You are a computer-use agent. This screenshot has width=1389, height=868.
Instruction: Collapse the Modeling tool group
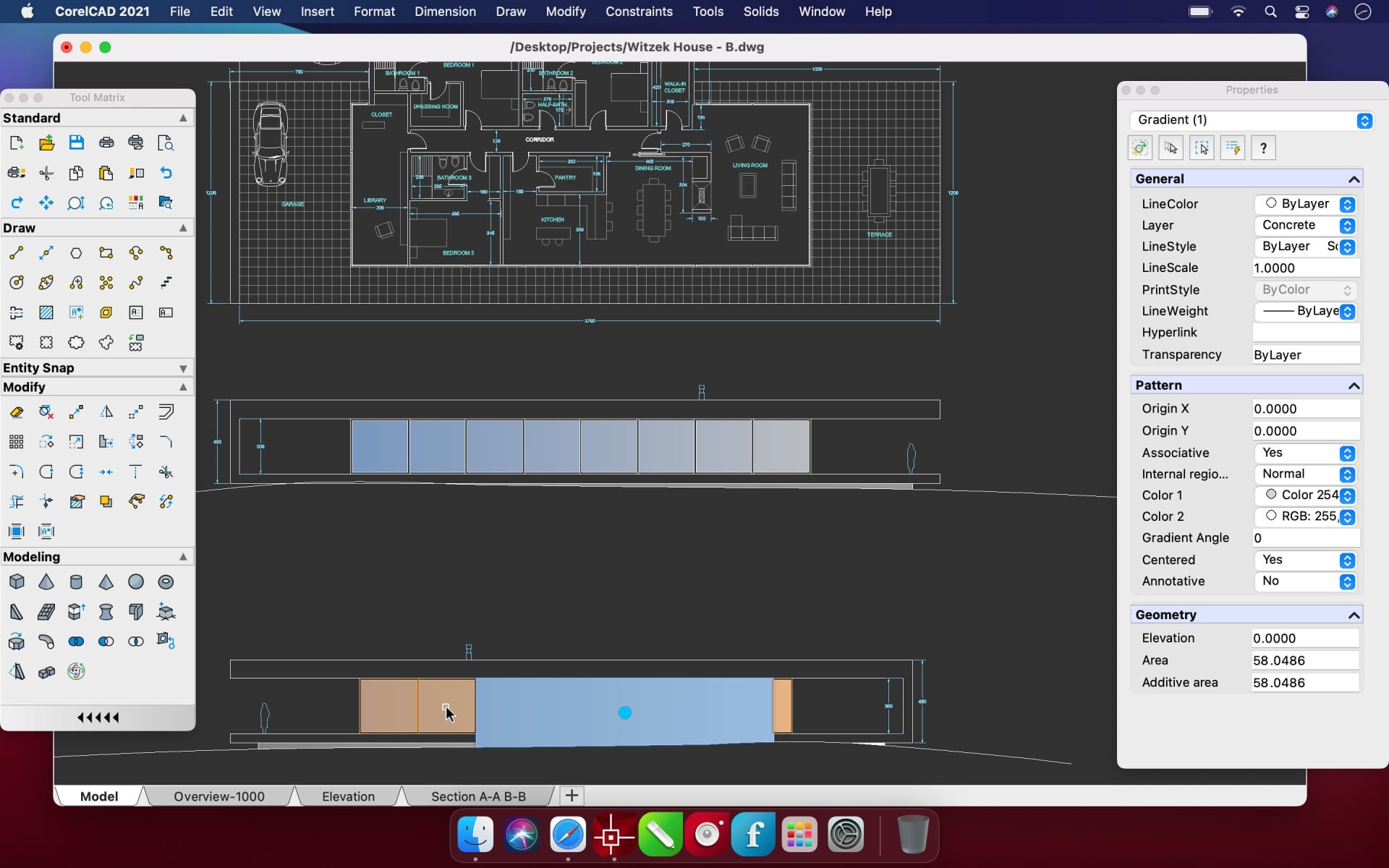(x=183, y=557)
